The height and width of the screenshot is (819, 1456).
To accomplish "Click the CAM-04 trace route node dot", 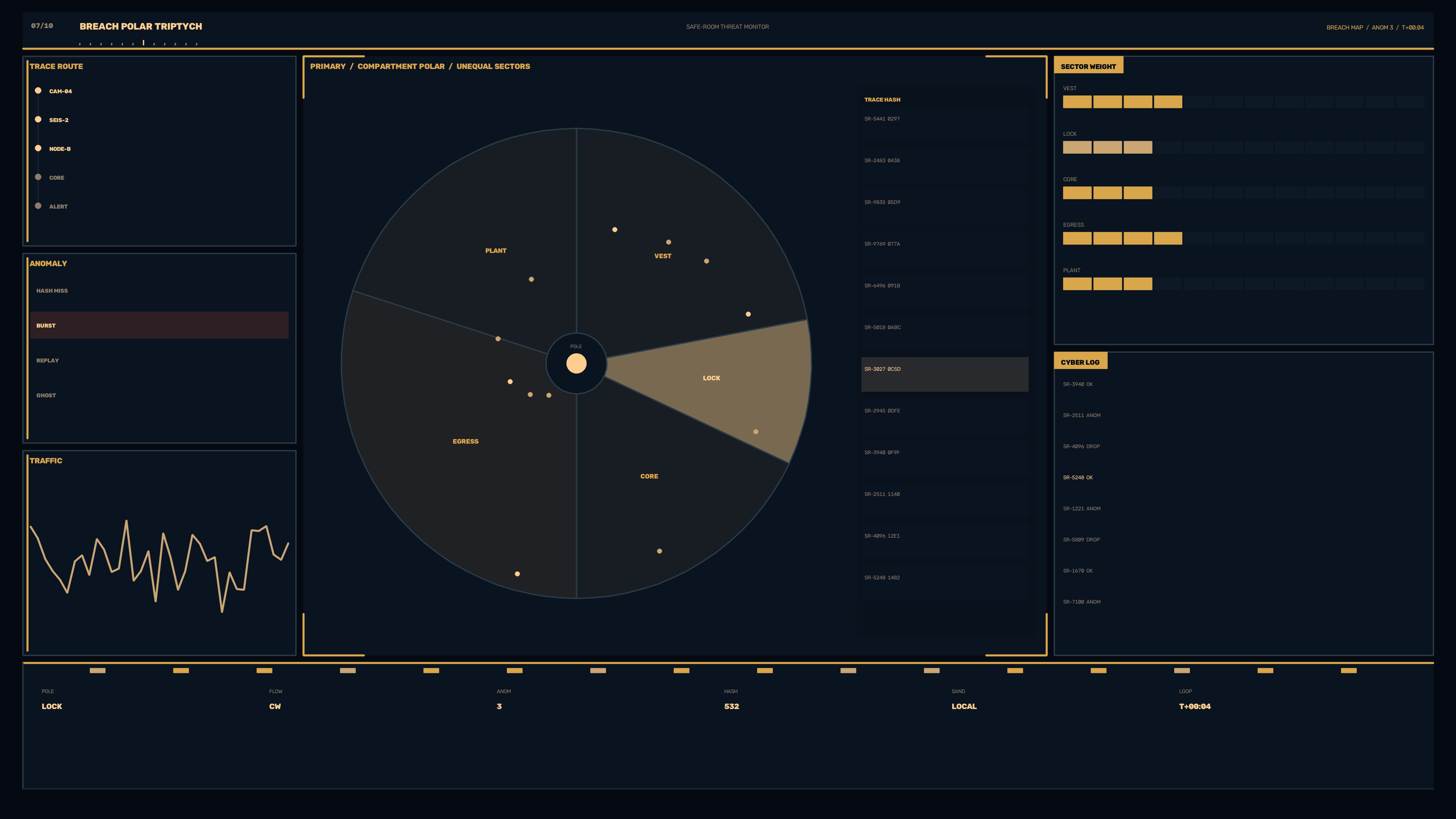I will point(38,91).
